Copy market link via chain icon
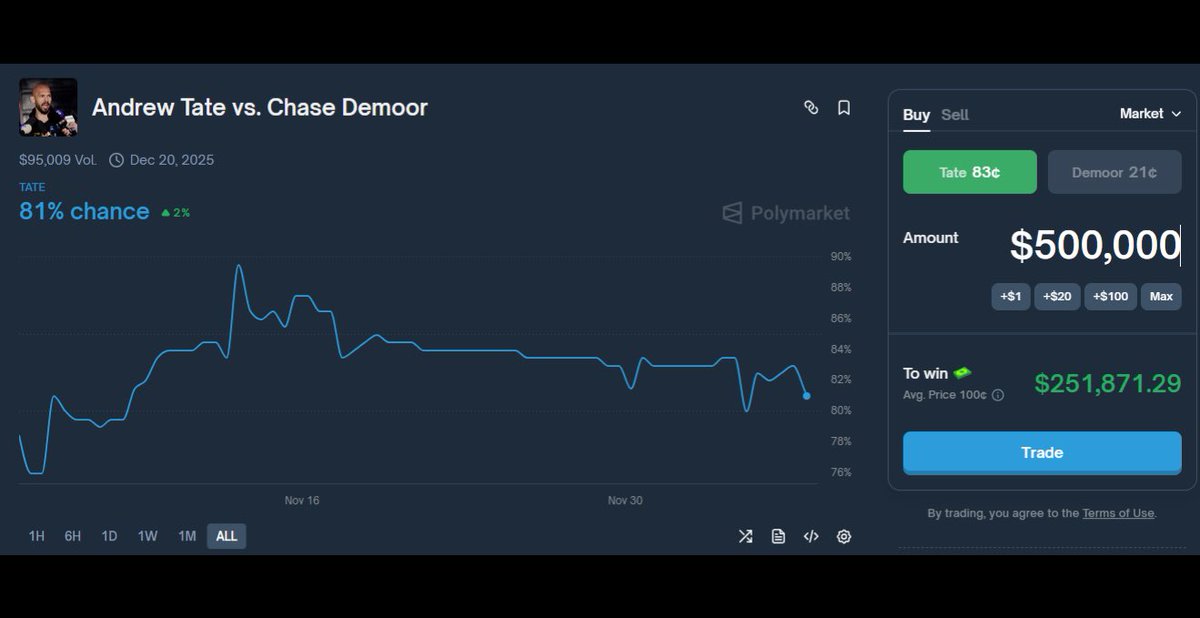Screen dimensions: 1200x618 point(811,108)
